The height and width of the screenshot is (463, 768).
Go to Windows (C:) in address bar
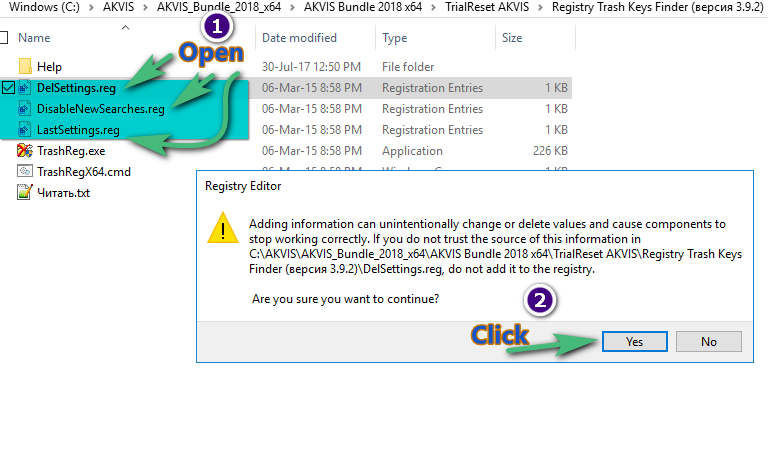click(x=45, y=7)
